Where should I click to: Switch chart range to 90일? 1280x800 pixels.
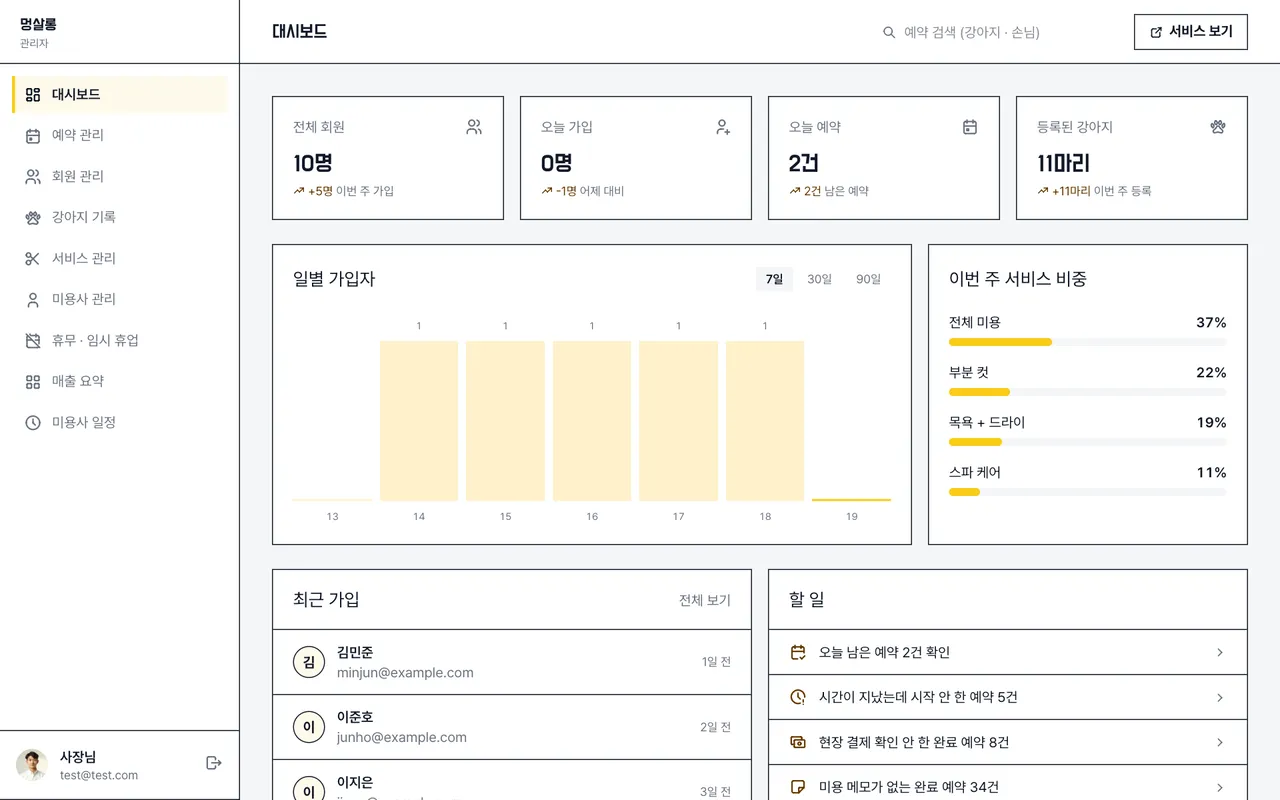868,279
